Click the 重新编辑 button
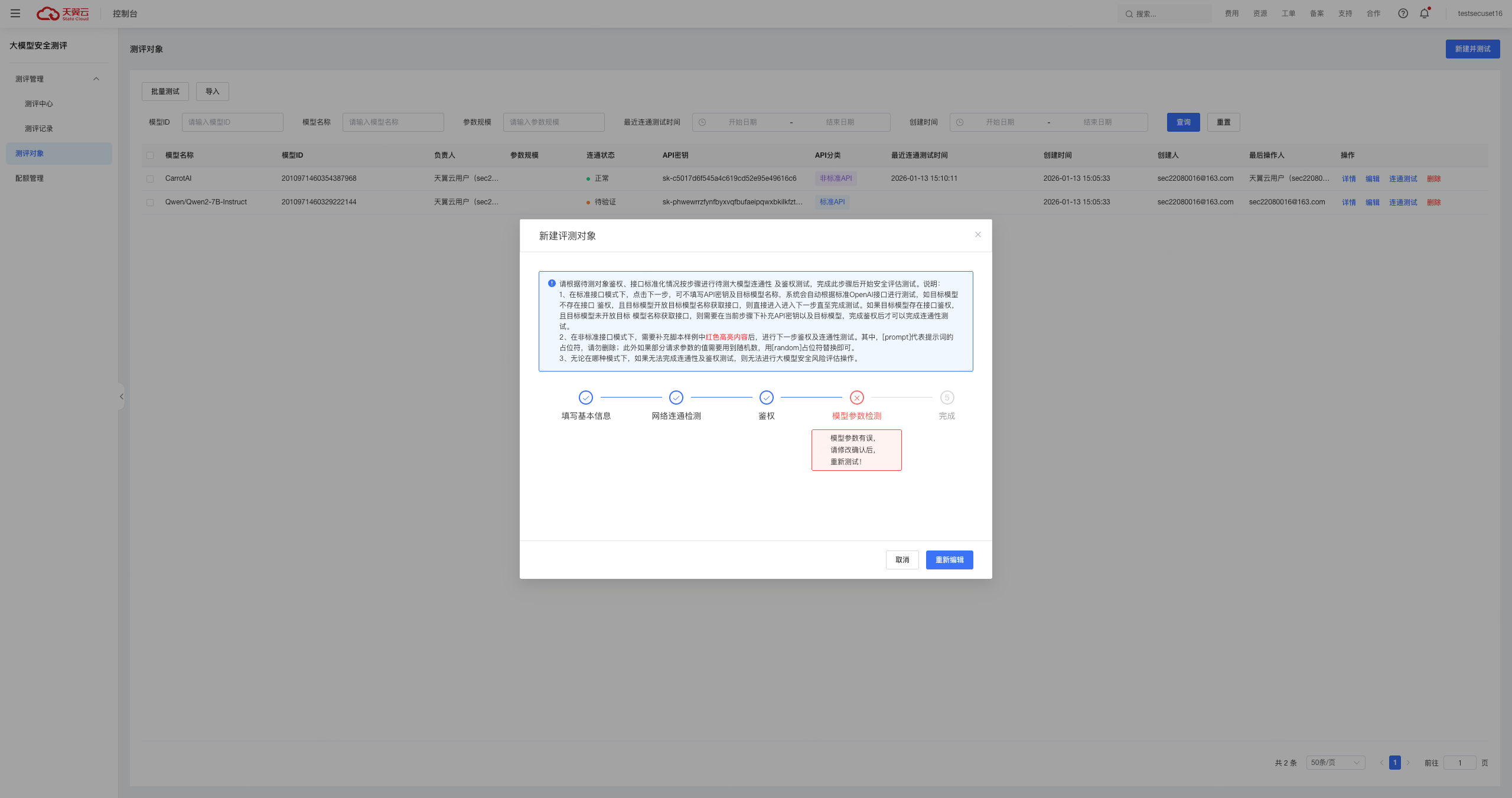The width and height of the screenshot is (1512, 798). 949,560
